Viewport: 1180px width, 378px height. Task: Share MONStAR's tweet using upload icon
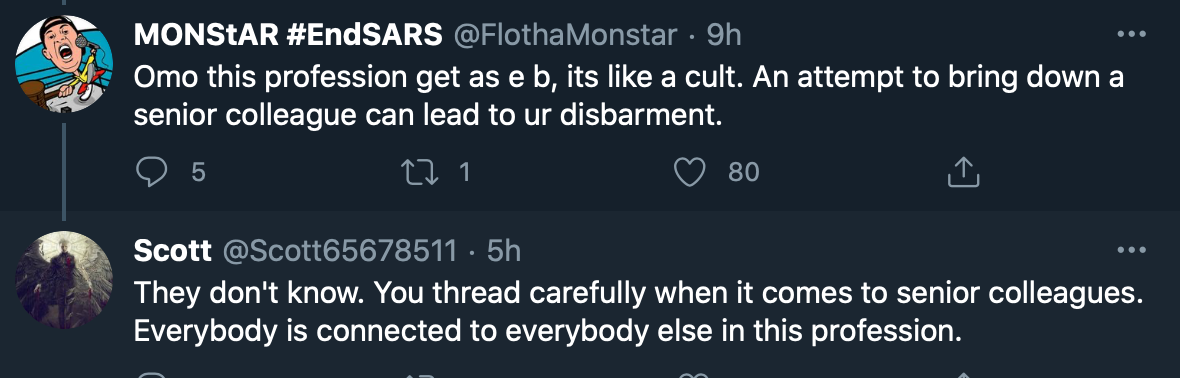tap(963, 173)
